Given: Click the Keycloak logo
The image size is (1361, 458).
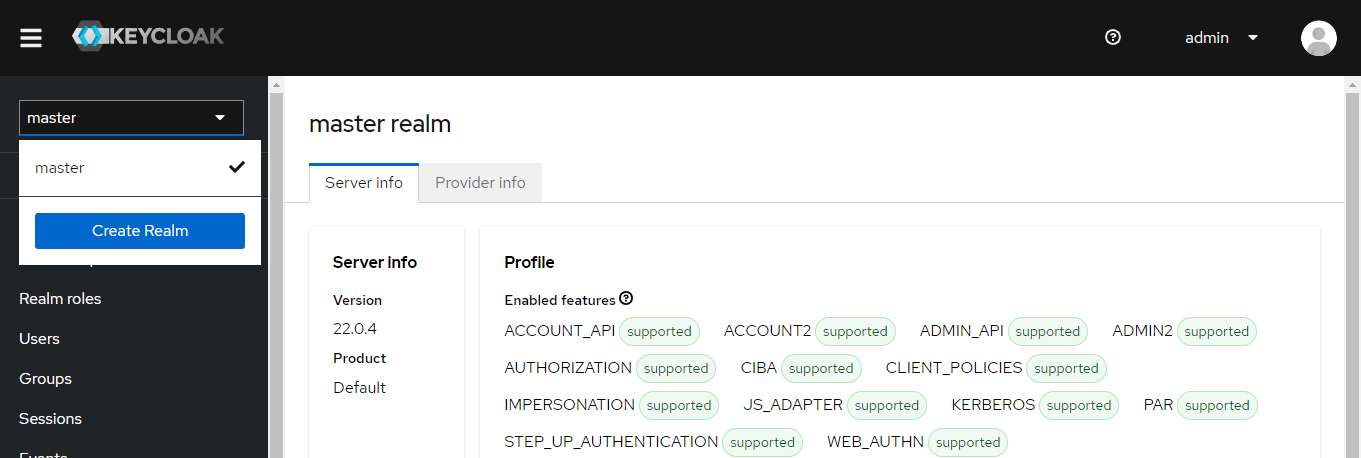Looking at the screenshot, I should tap(148, 37).
